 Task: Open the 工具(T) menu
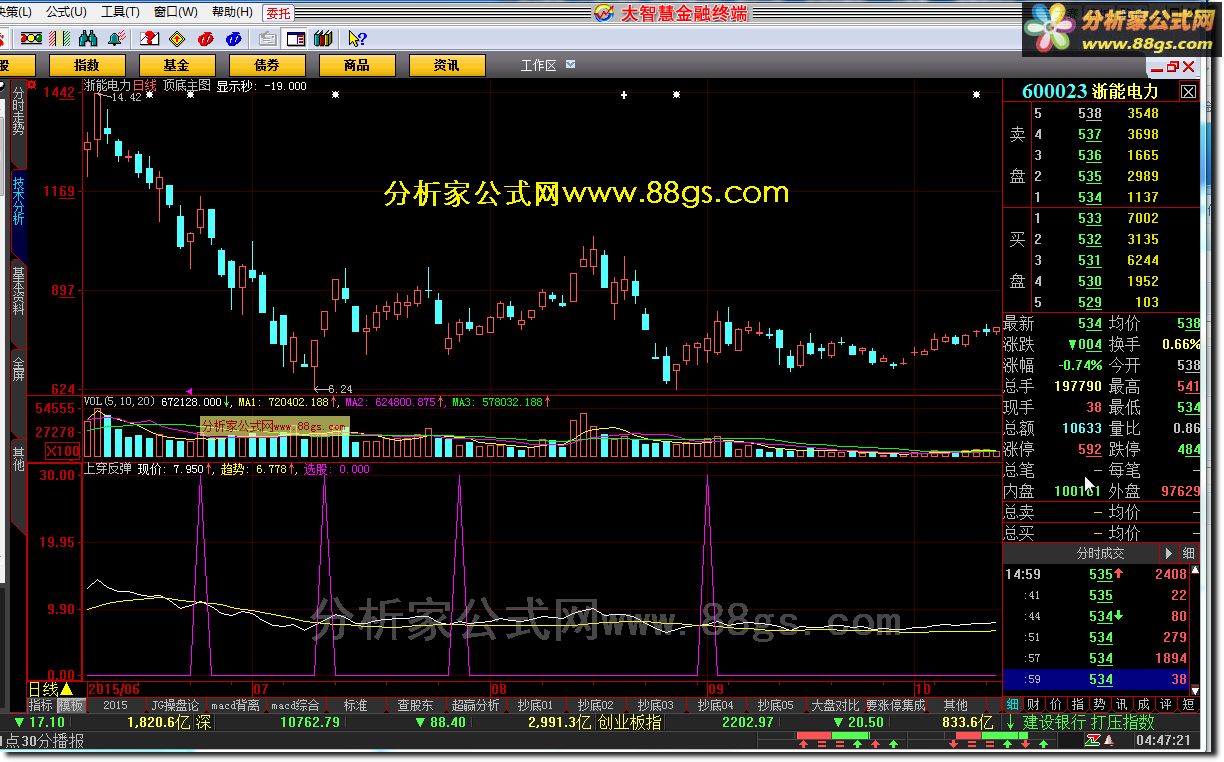coord(120,12)
